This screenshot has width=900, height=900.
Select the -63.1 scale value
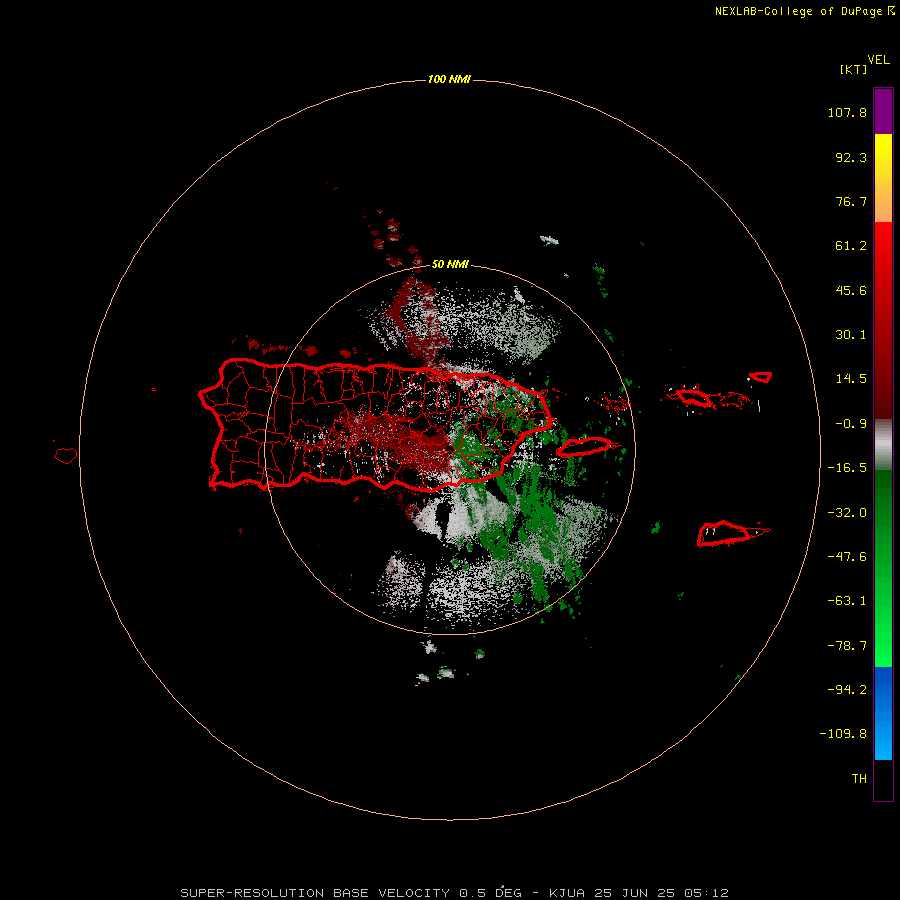[847, 601]
